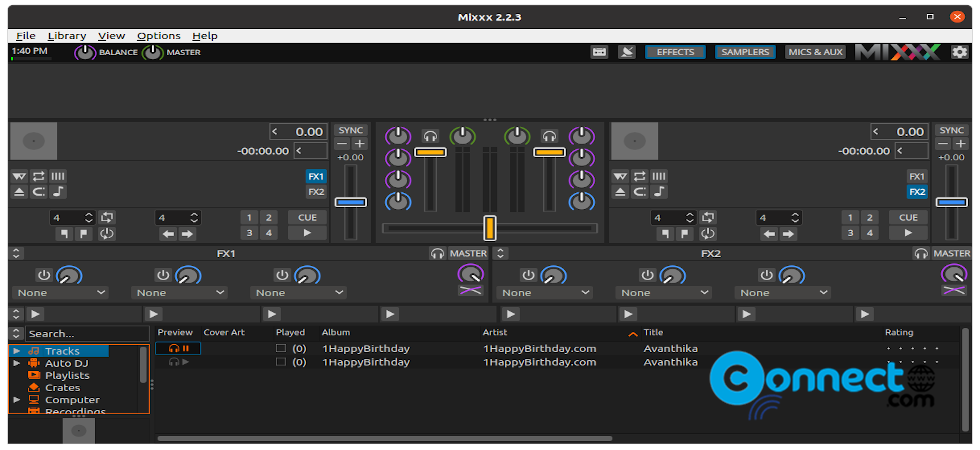Click the recording cassette icon in top bar
This screenshot has height=450, width=980.
click(599, 52)
